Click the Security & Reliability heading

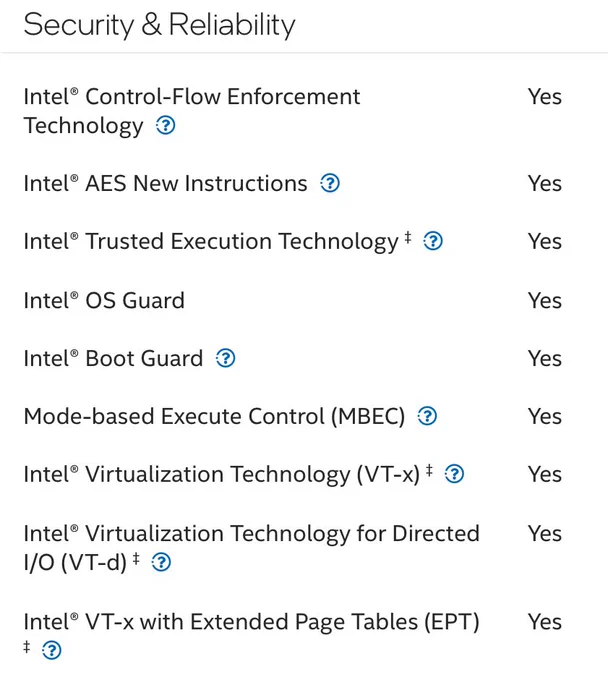tap(159, 25)
